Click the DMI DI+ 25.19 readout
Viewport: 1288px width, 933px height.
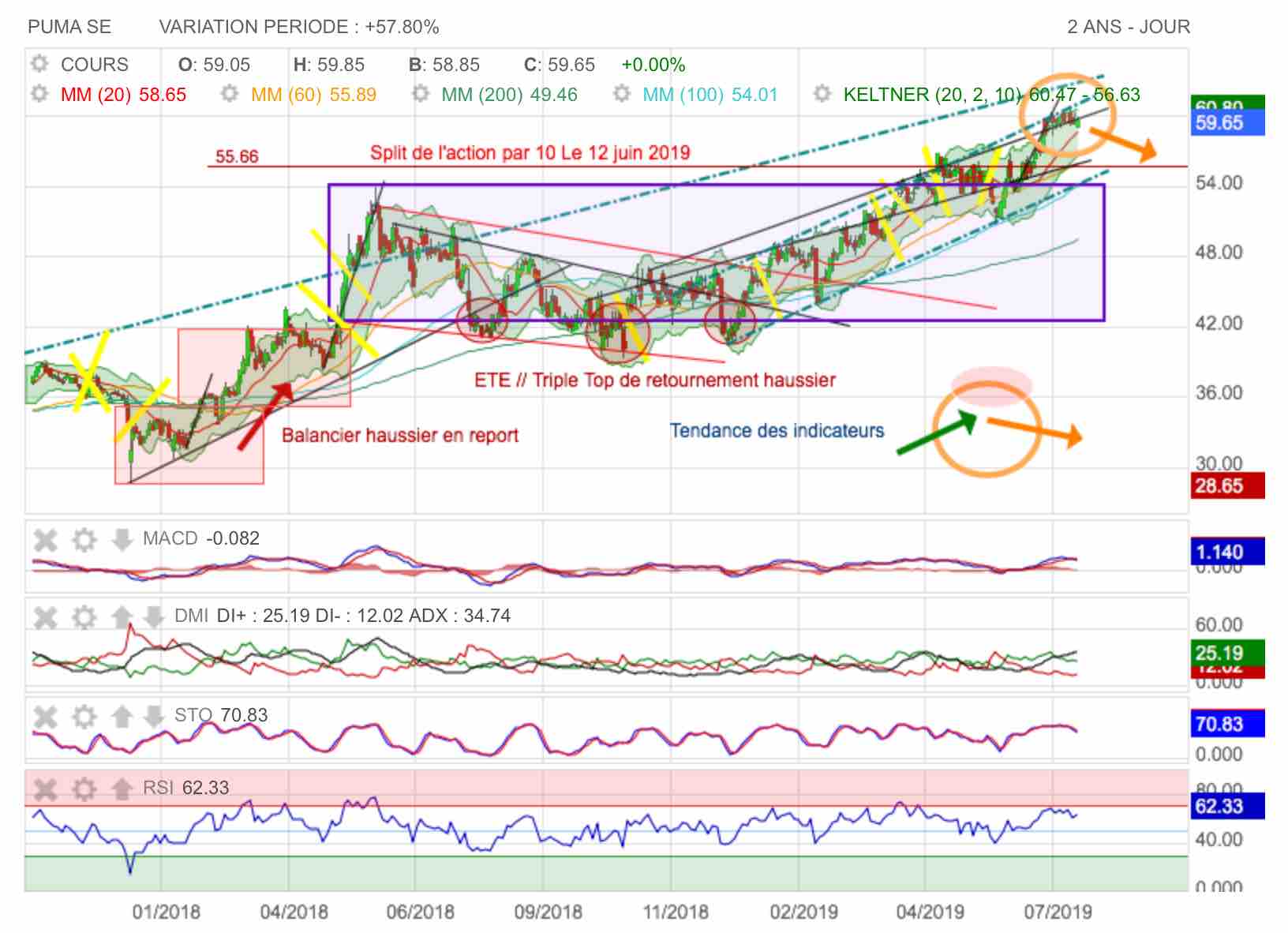(x=343, y=616)
